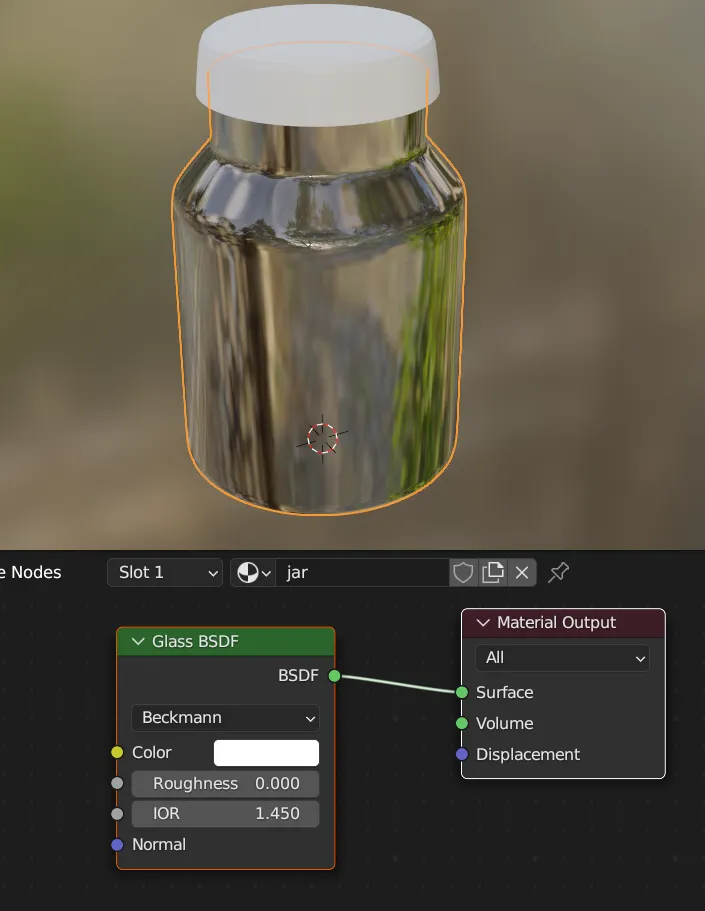Click the 3D cursor in the viewport
This screenshot has height=911, width=705.
tap(323, 439)
